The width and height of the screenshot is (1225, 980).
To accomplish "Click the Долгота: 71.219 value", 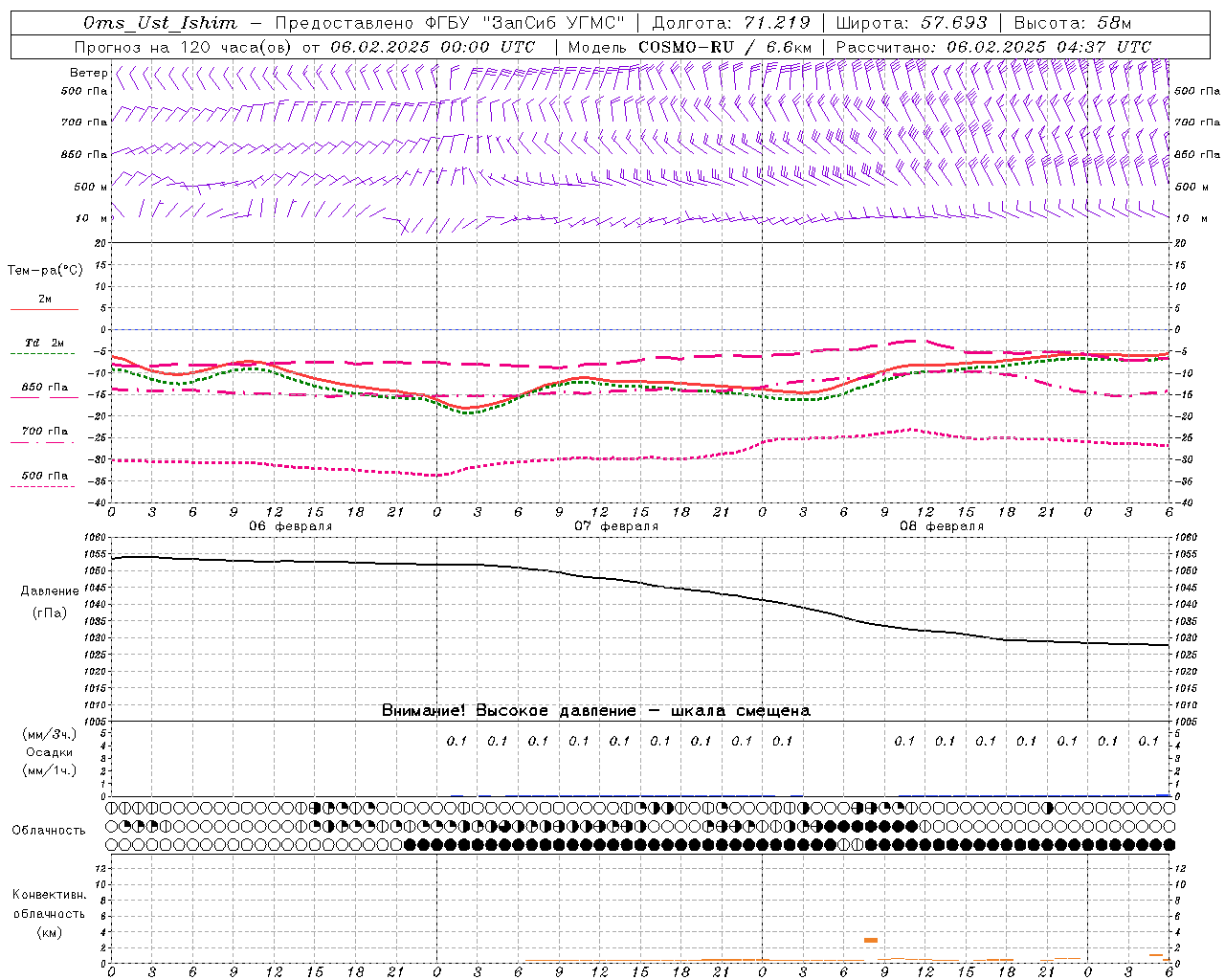I will pos(731,23).
